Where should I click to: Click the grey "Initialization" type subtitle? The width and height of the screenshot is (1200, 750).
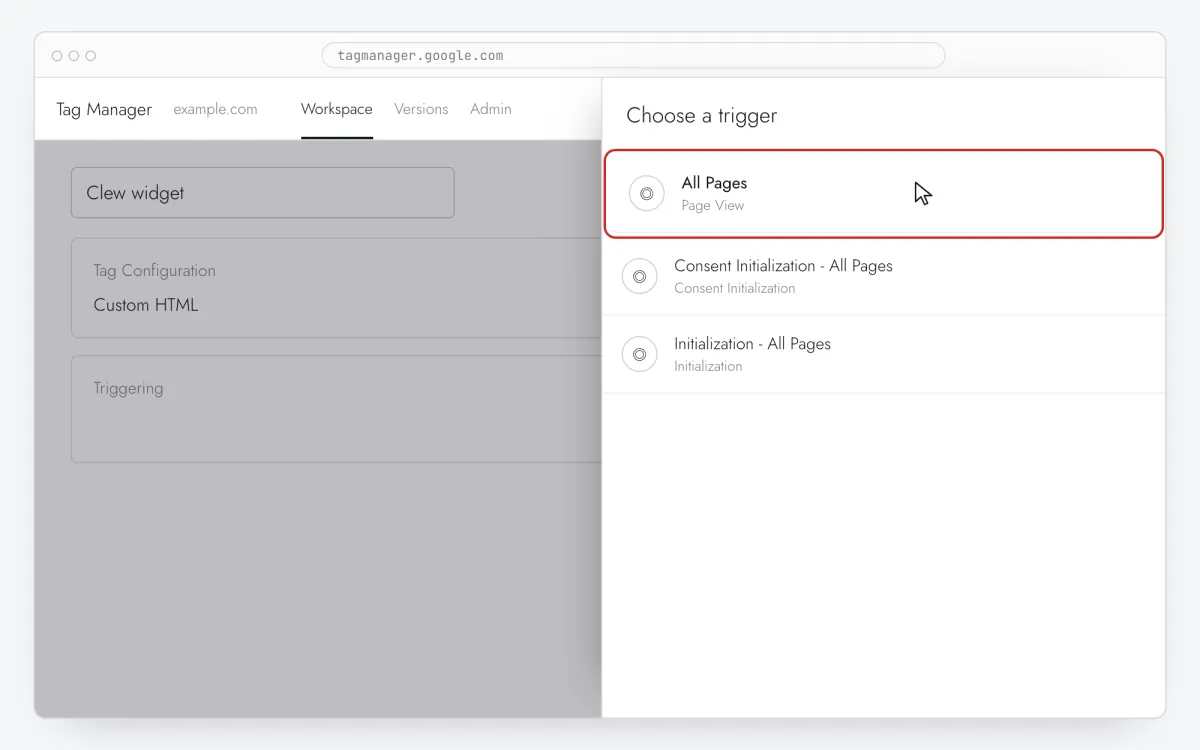(708, 366)
